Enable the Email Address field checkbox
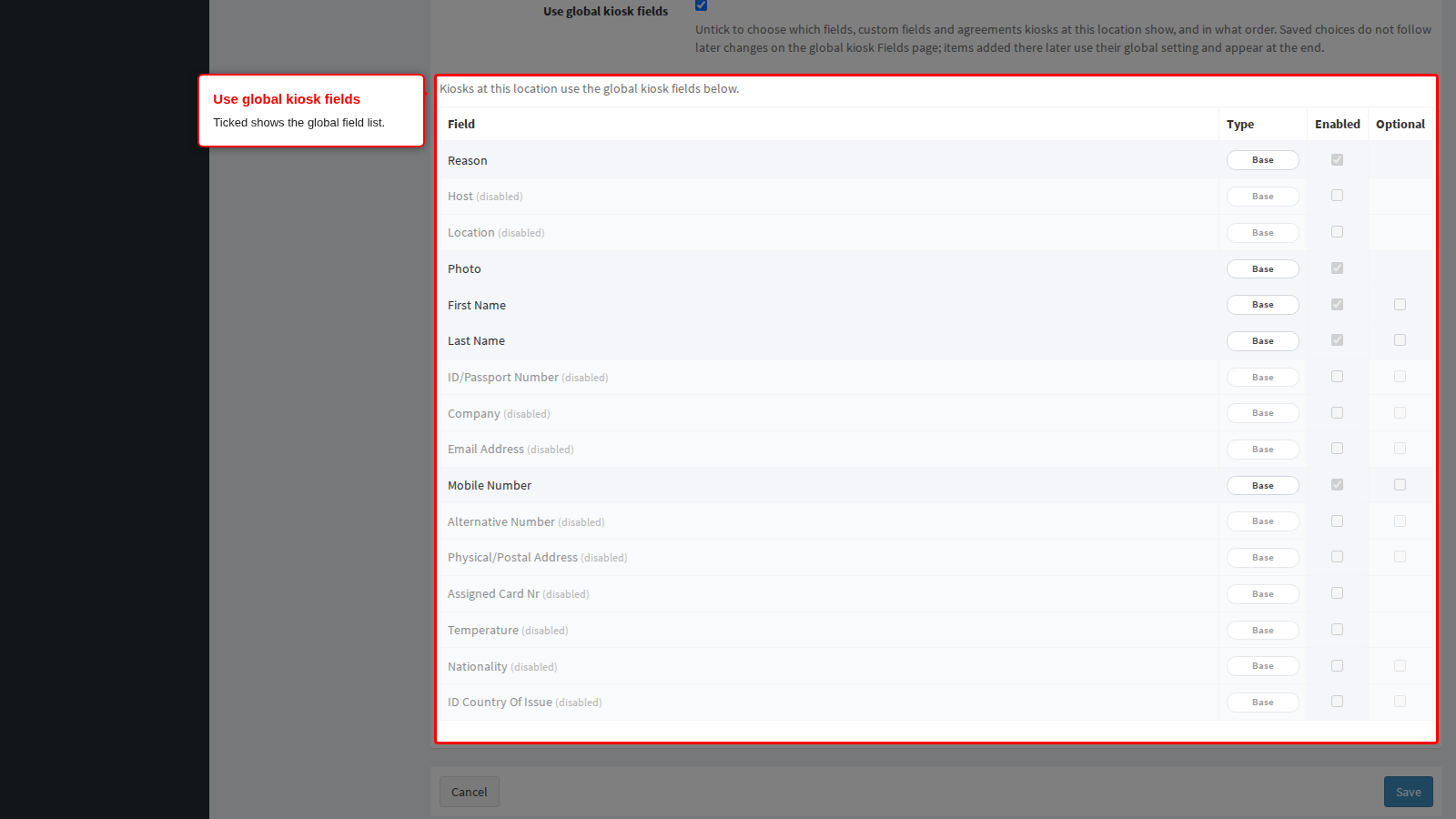Viewport: 1456px width, 819px height. 1337,448
